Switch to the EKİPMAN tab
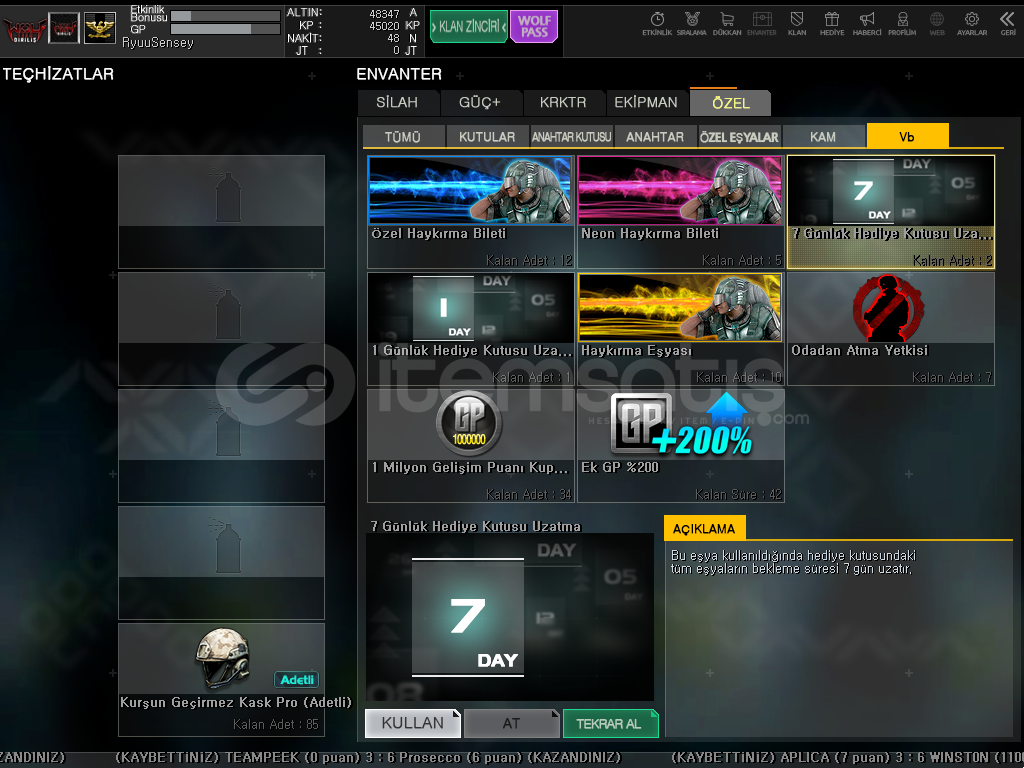The width and height of the screenshot is (1024, 768). pyautogui.click(x=646, y=103)
